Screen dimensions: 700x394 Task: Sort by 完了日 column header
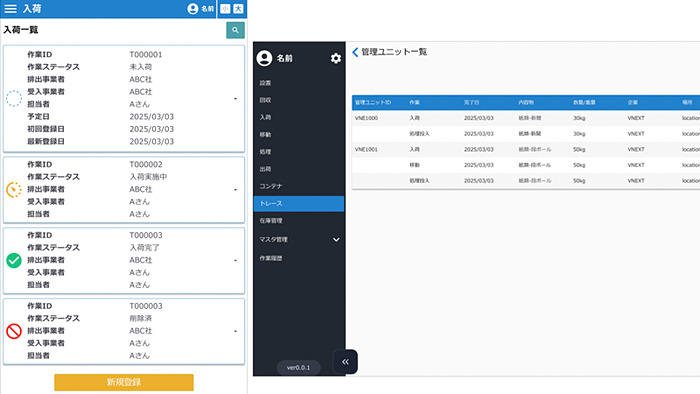(471, 103)
